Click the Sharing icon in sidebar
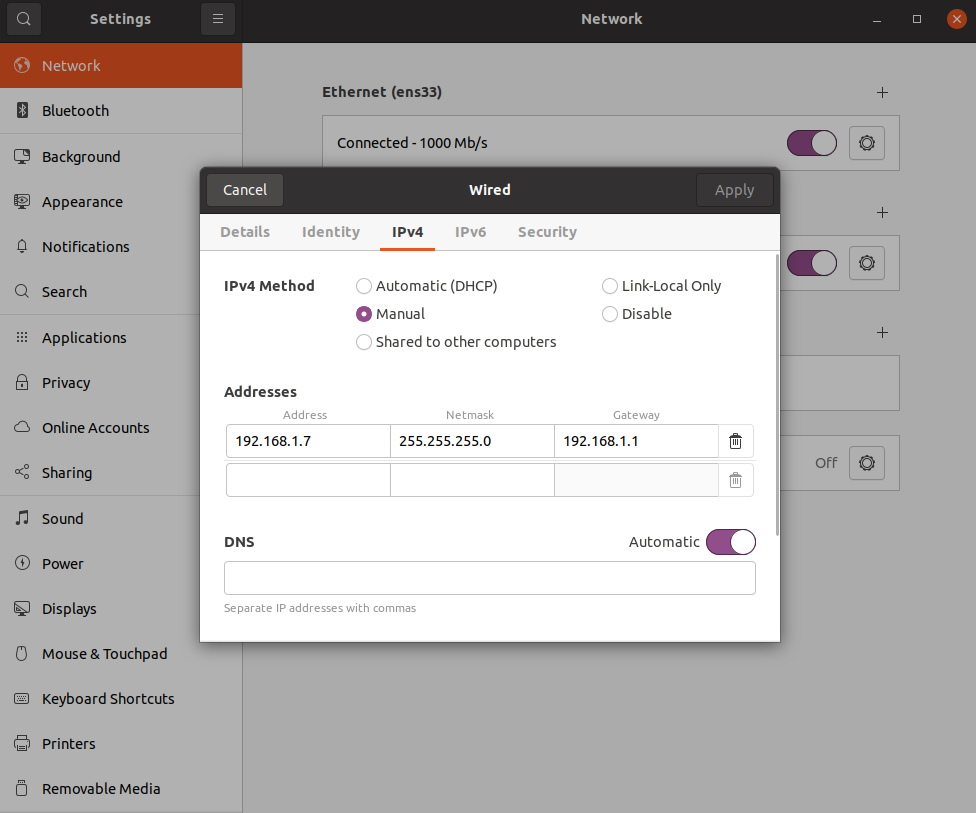 coord(22,472)
